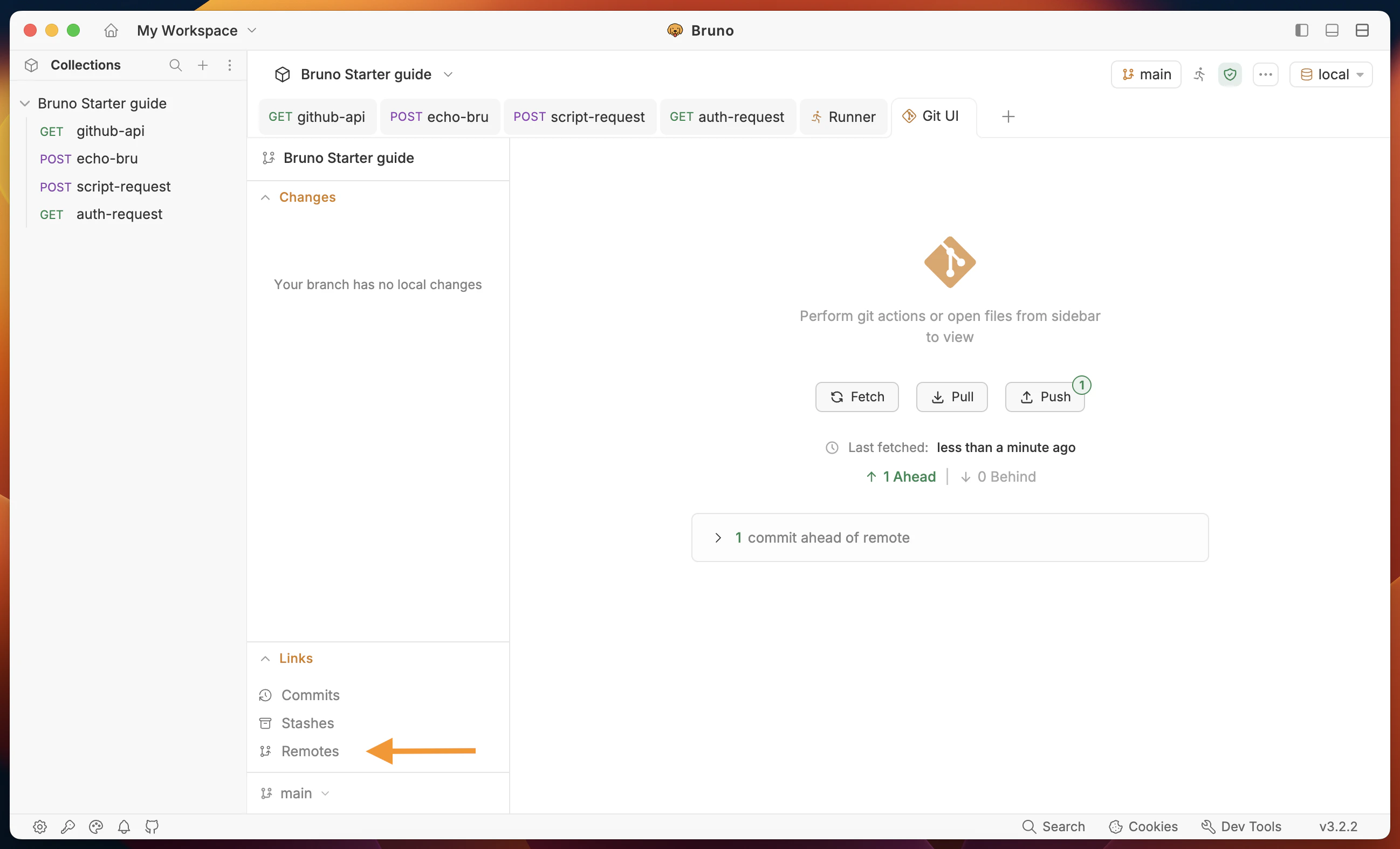The image size is (1400, 849).
Task: Open preferences gear in status bar
Action: (39, 827)
